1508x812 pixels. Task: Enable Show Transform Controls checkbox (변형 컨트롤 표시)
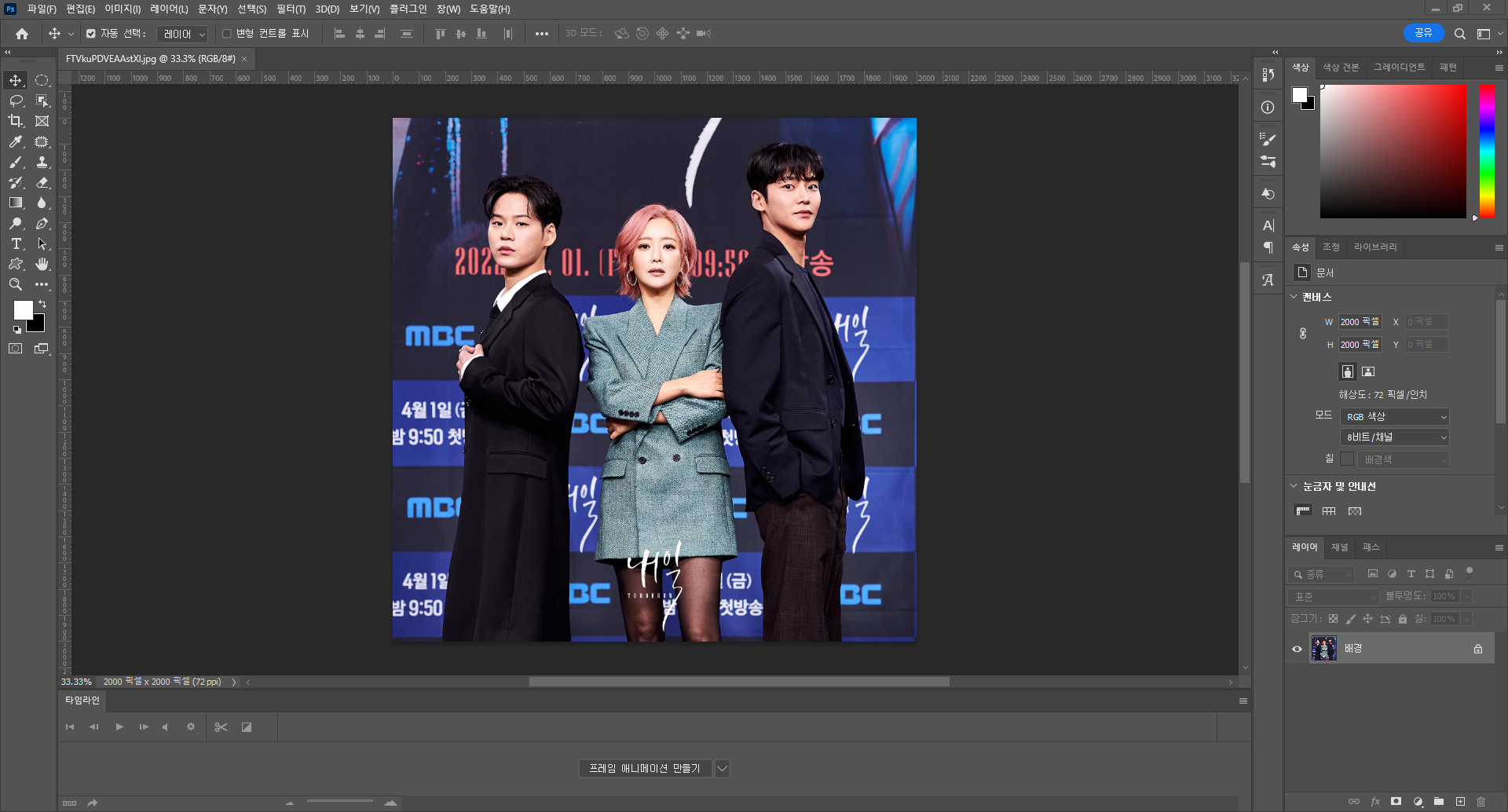[227, 34]
